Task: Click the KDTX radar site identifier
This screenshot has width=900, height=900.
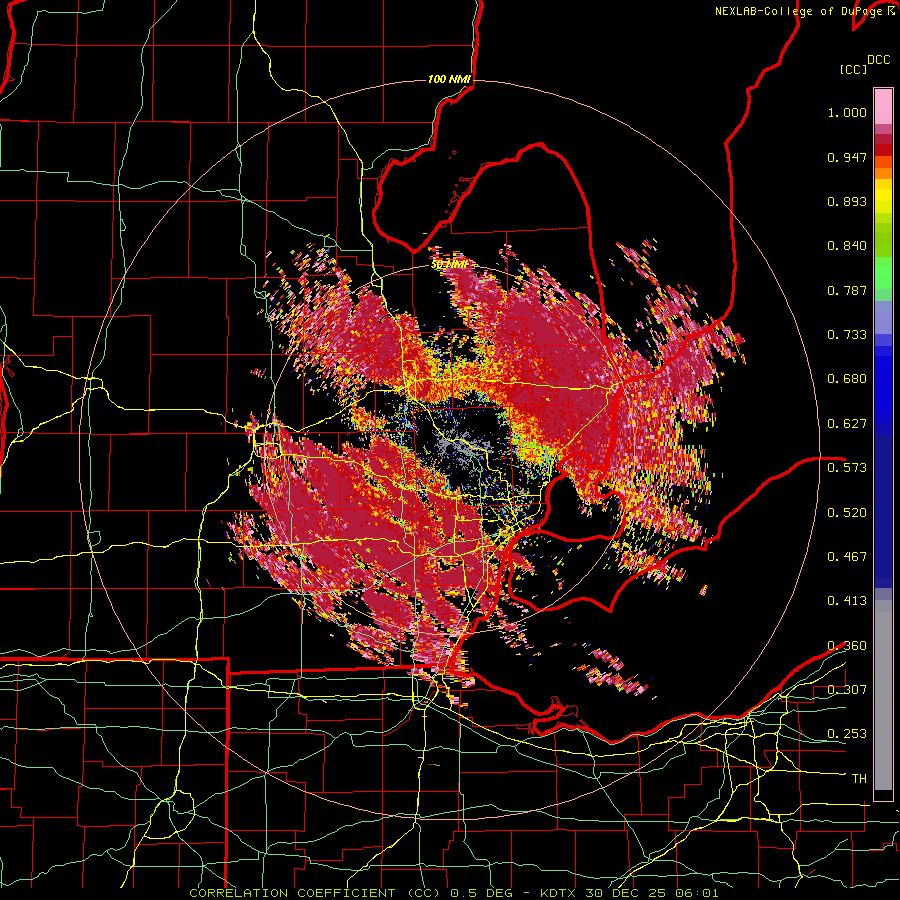Action: coord(560,893)
